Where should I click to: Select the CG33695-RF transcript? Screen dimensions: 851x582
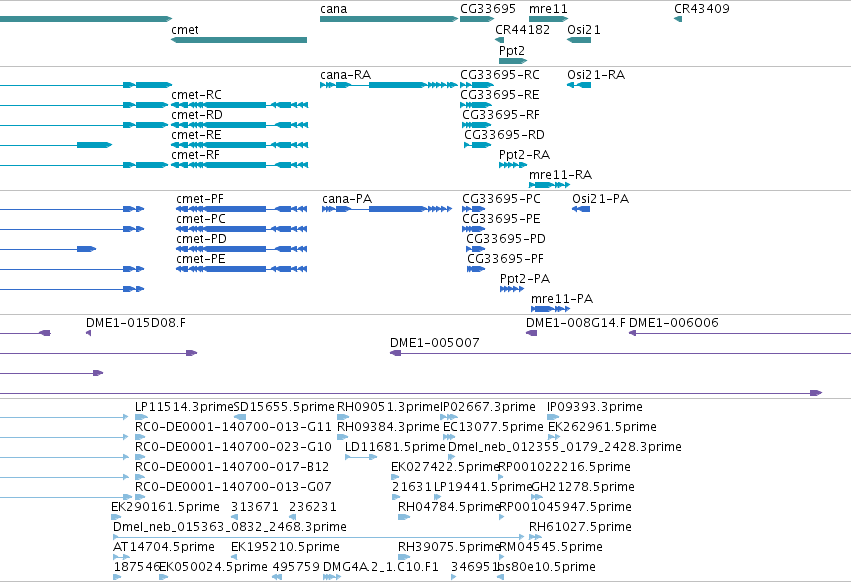tap(476, 125)
